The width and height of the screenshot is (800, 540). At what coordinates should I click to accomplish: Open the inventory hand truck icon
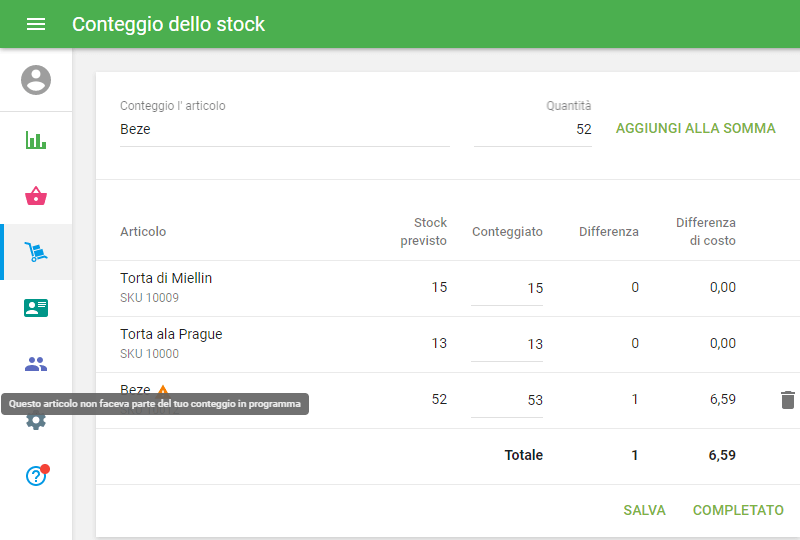click(x=36, y=252)
